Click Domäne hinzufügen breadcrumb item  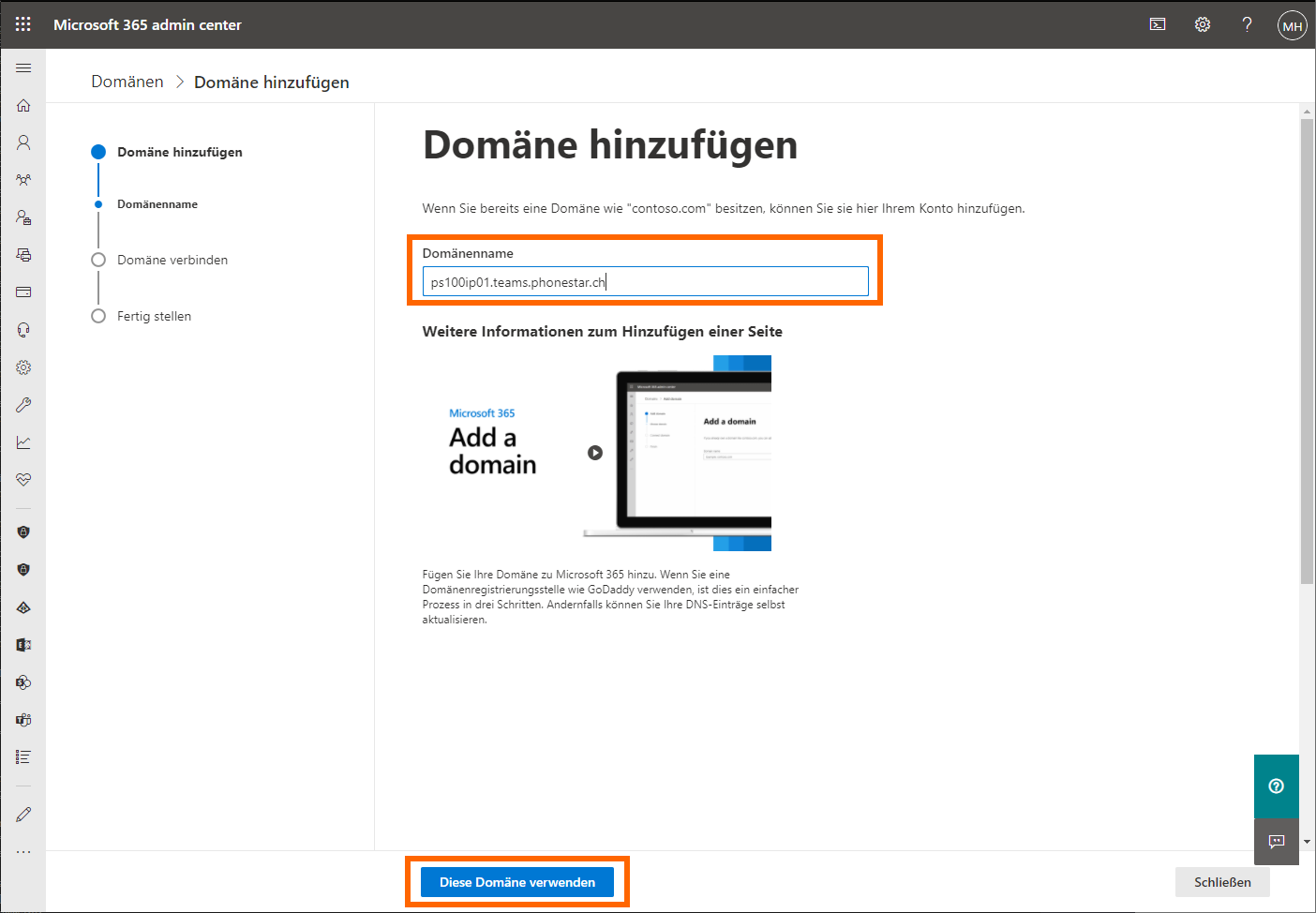click(272, 82)
